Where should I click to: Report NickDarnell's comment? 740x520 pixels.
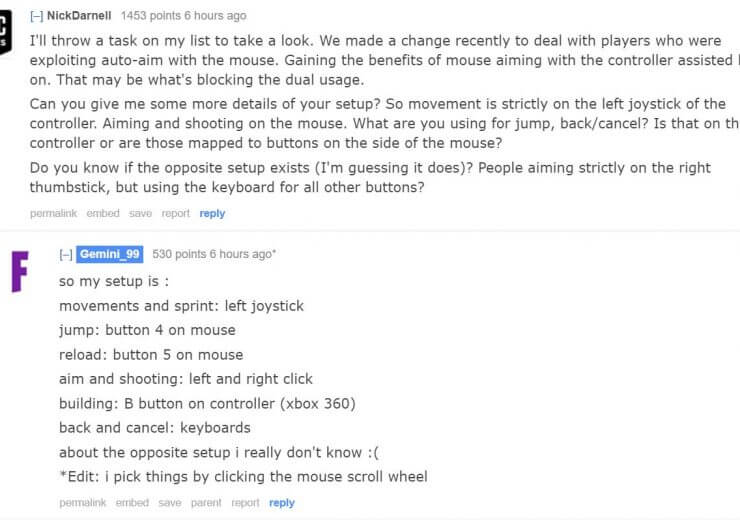click(x=176, y=213)
